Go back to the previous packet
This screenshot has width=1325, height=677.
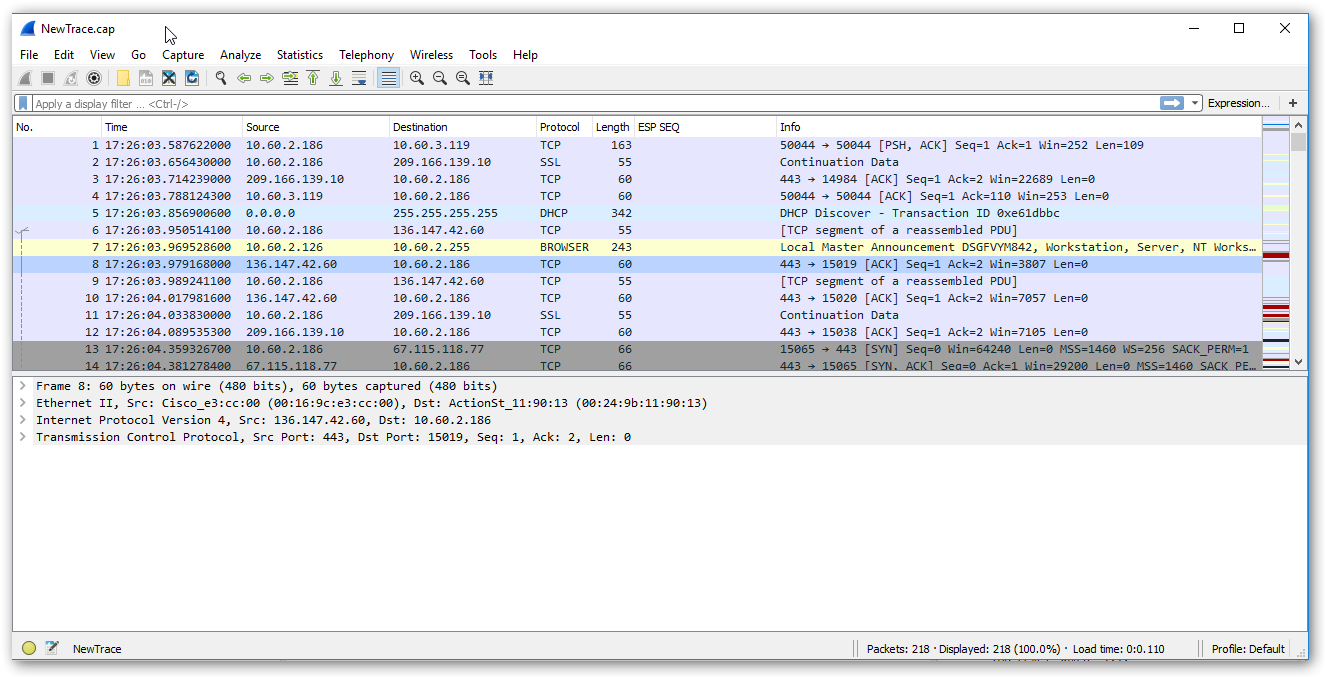pyautogui.click(x=243, y=78)
